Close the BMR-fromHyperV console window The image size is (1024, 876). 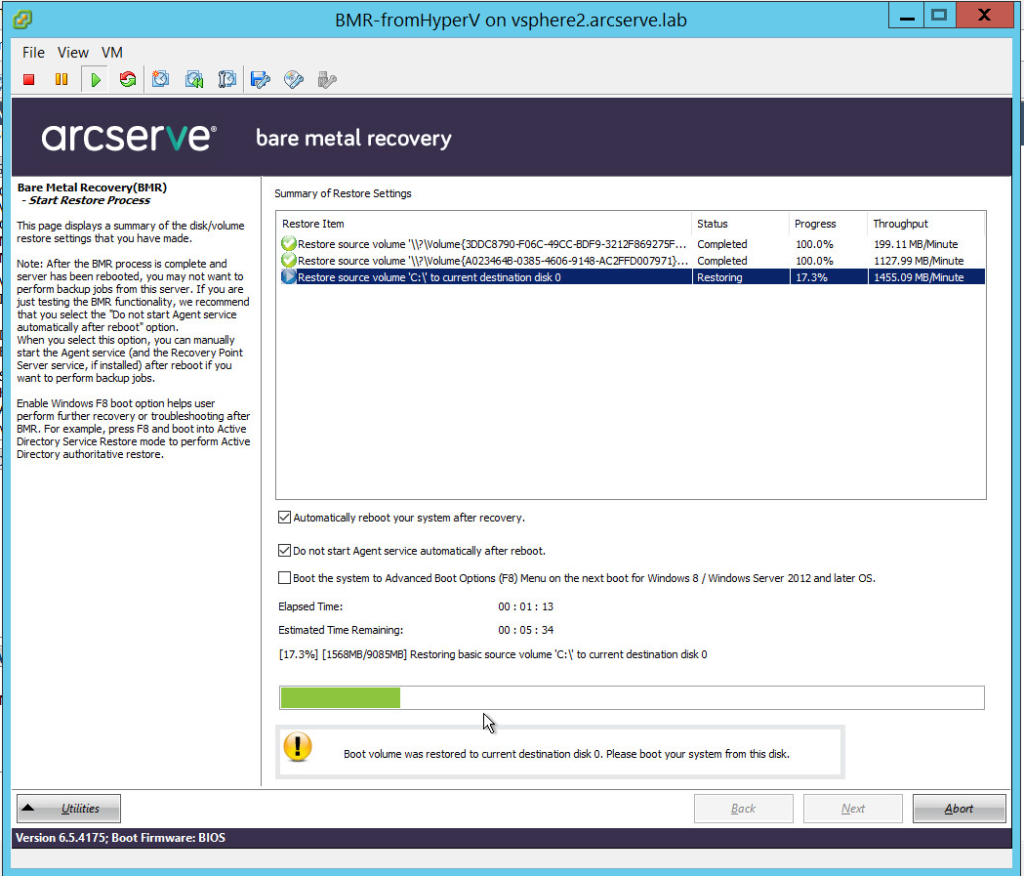point(984,16)
